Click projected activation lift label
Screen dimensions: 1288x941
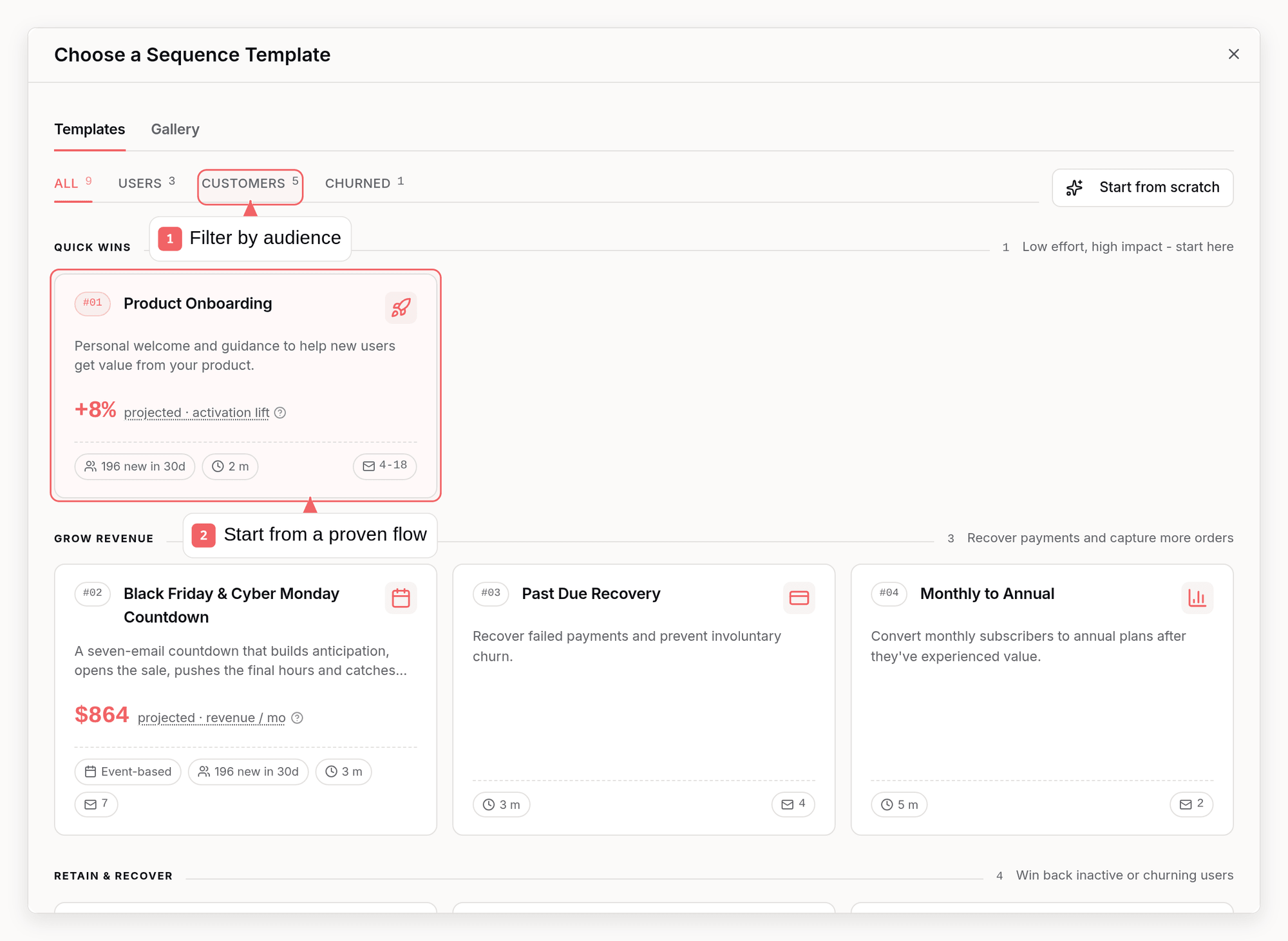pyautogui.click(x=196, y=412)
